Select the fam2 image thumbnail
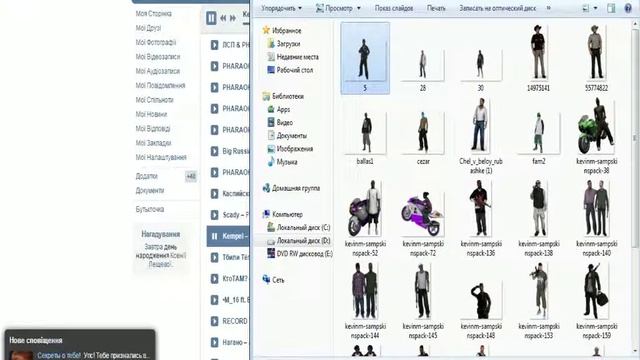This screenshot has height=360, width=640. click(x=538, y=138)
